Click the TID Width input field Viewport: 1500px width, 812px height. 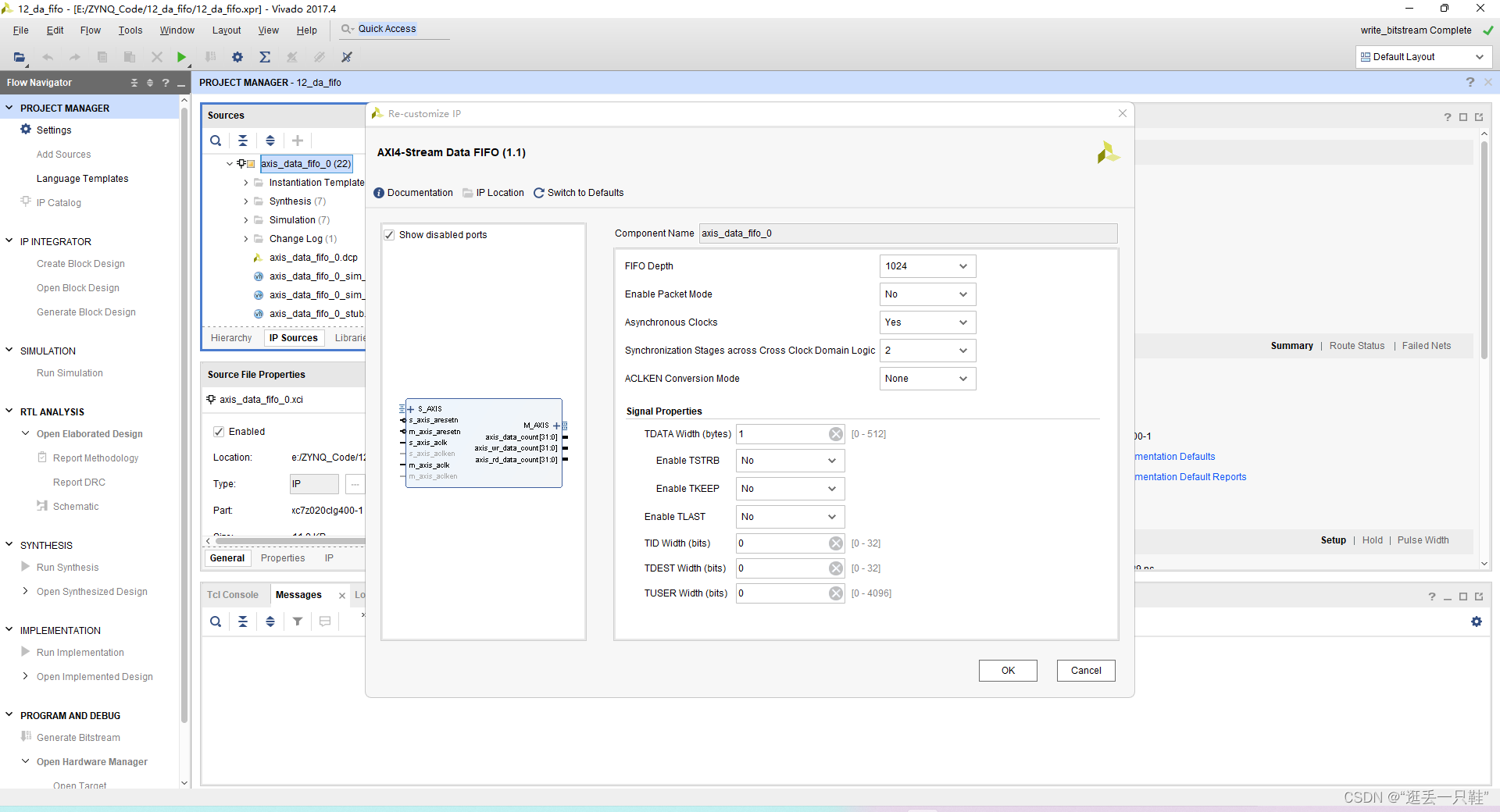coord(781,543)
